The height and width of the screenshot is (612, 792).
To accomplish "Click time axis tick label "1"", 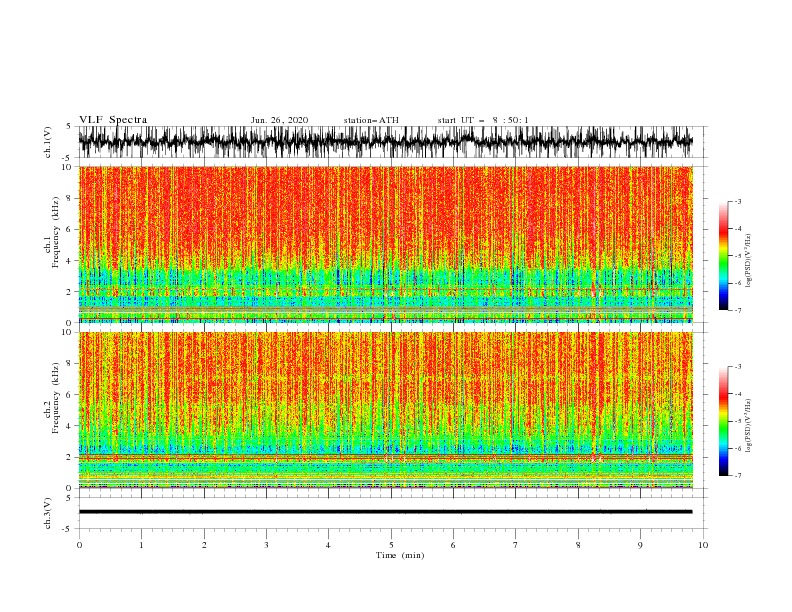I will coord(141,545).
